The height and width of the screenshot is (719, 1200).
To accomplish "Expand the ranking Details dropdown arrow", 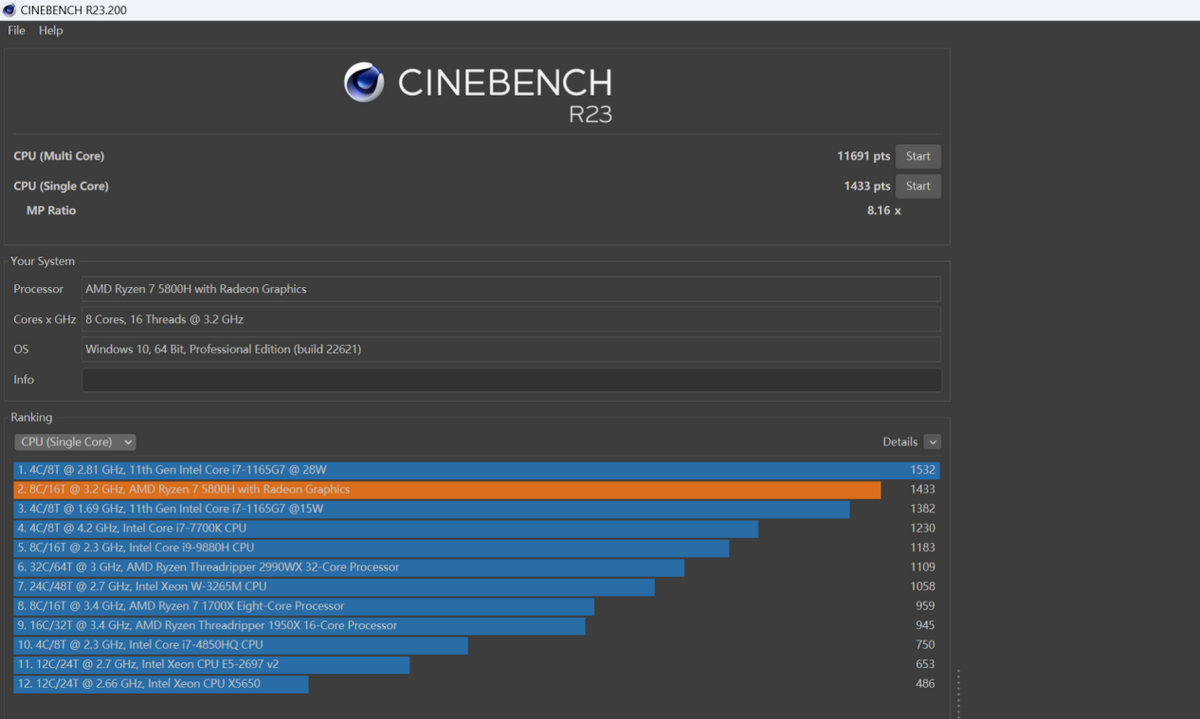I will pyautogui.click(x=932, y=442).
